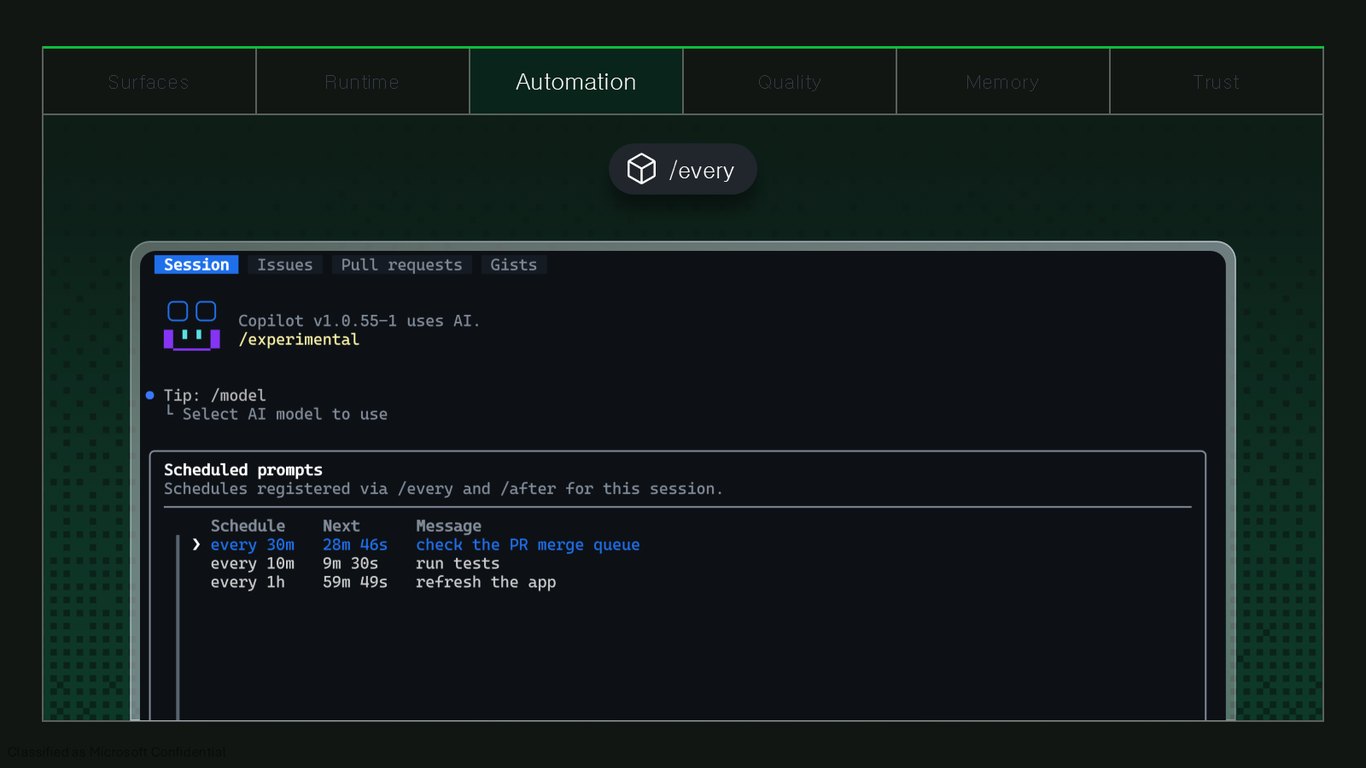Screen dimensions: 1366x768
Task: Switch to the Memory tab
Action: click(x=1003, y=82)
